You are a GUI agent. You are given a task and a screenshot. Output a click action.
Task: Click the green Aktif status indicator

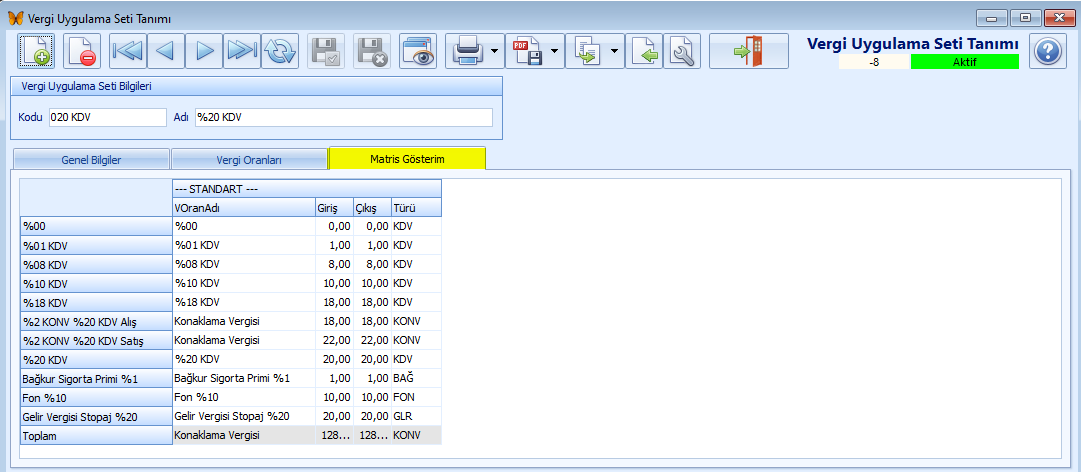tap(964, 62)
